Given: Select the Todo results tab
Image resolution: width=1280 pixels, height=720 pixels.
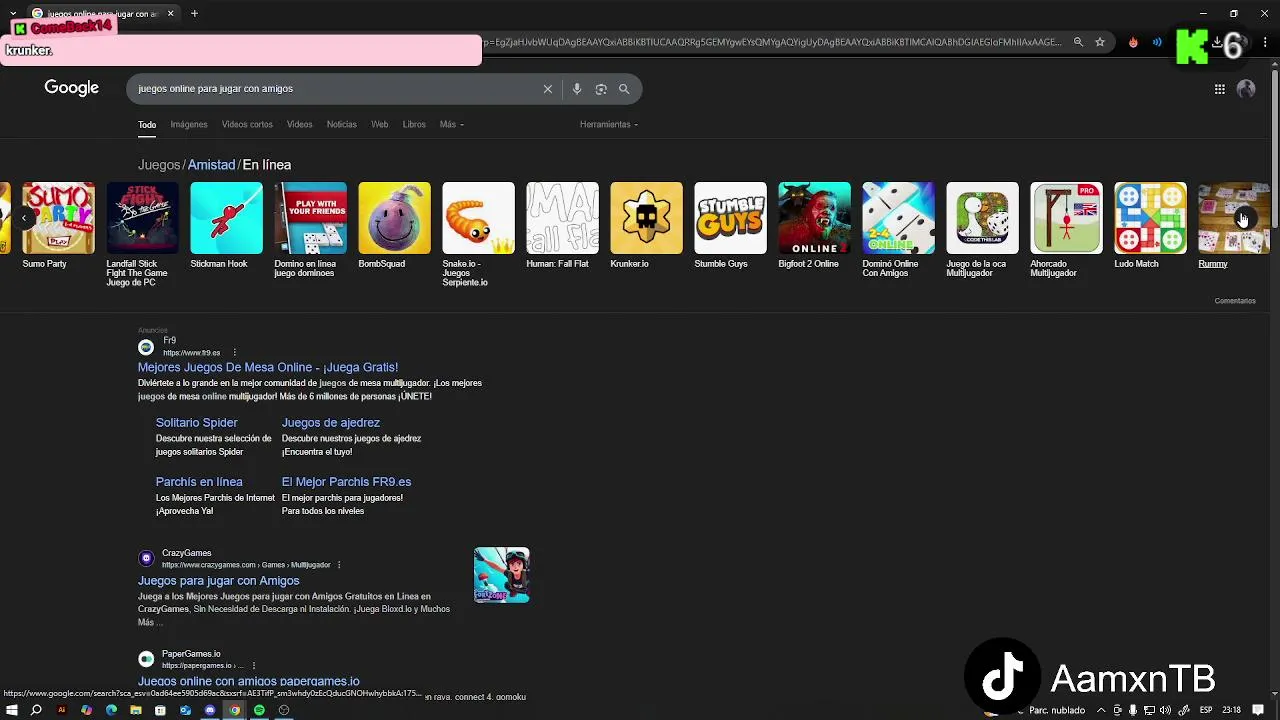Looking at the screenshot, I should click(147, 125).
